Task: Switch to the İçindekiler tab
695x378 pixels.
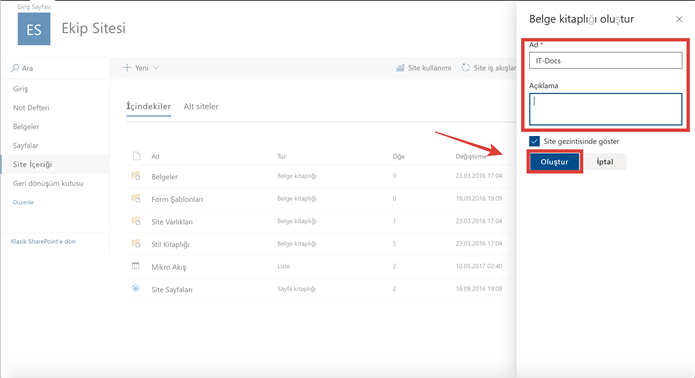Action: (x=148, y=106)
